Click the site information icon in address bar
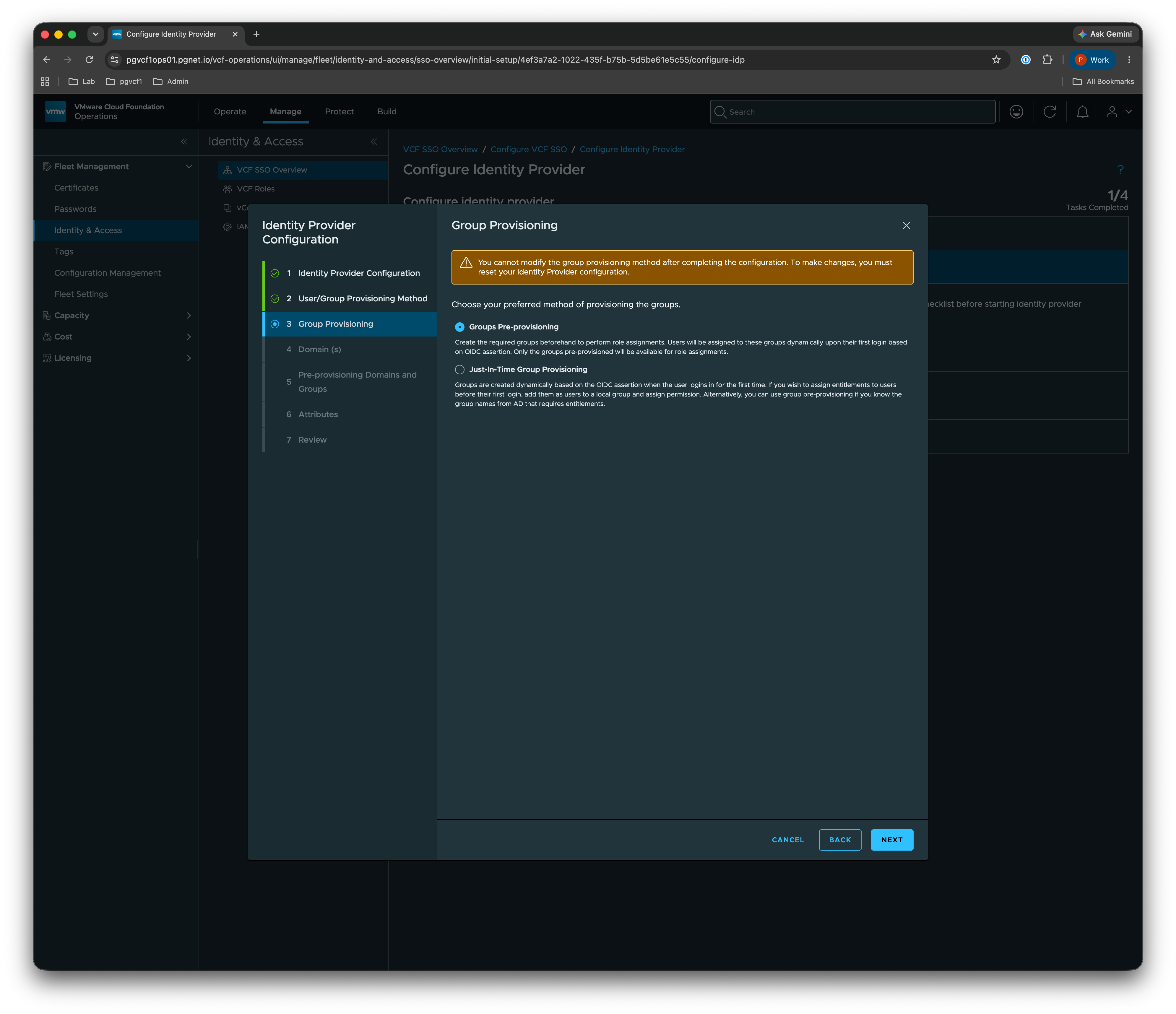This screenshot has height=1014, width=1176. (x=115, y=60)
